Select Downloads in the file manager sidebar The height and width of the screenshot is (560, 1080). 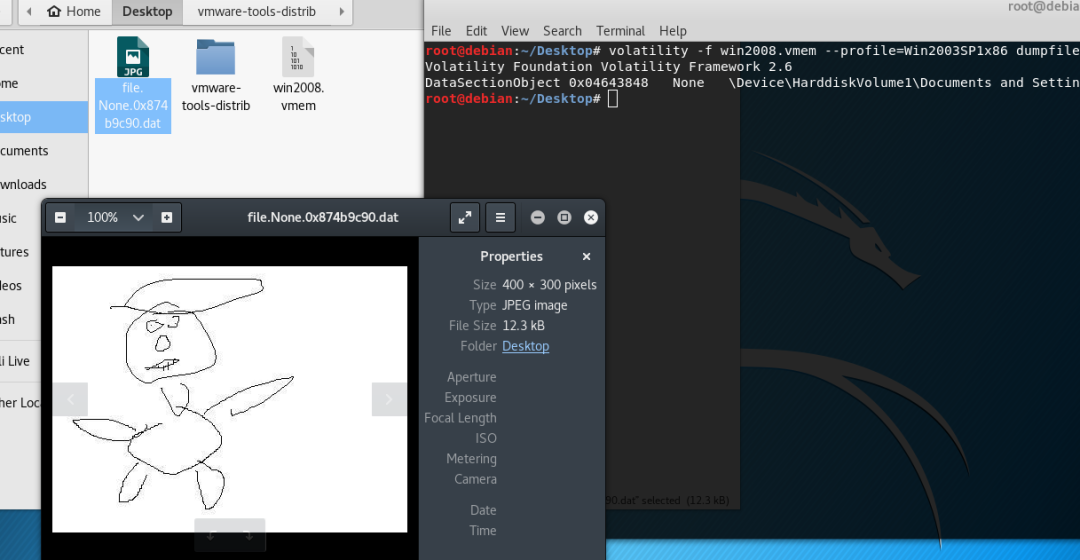click(x=44, y=185)
